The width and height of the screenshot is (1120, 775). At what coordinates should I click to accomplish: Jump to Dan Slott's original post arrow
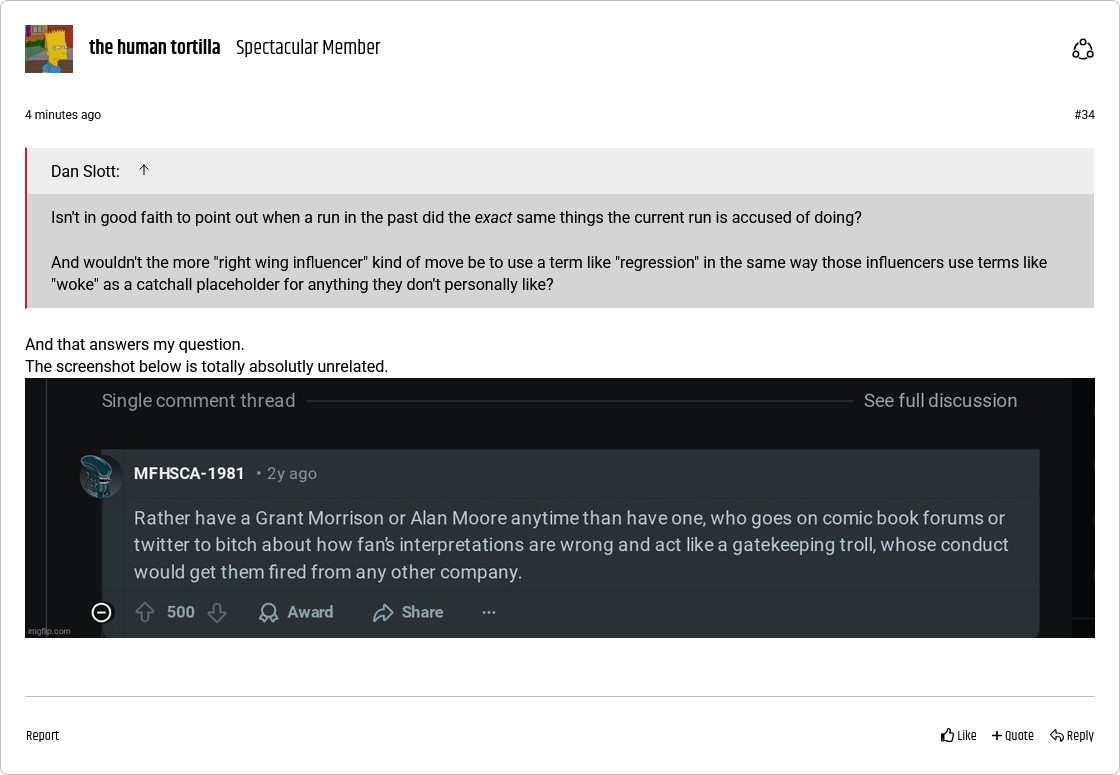pyautogui.click(x=144, y=170)
